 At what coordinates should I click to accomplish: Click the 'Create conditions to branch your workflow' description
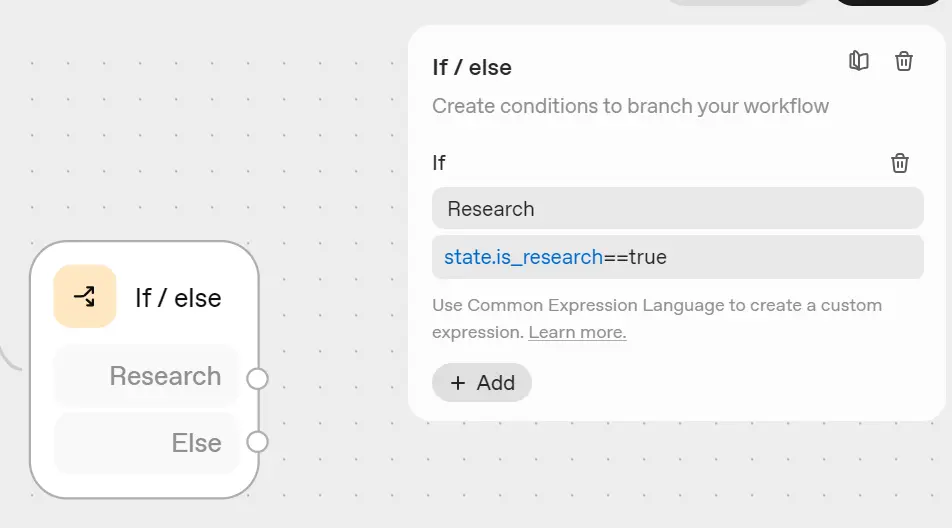pyautogui.click(x=630, y=106)
